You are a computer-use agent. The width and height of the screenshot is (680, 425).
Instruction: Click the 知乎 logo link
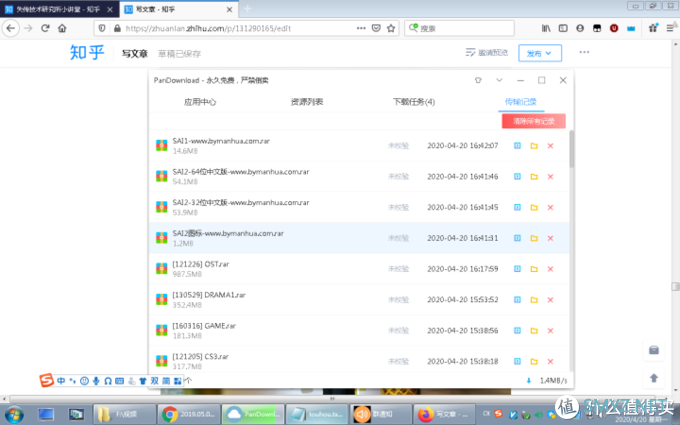point(87,52)
